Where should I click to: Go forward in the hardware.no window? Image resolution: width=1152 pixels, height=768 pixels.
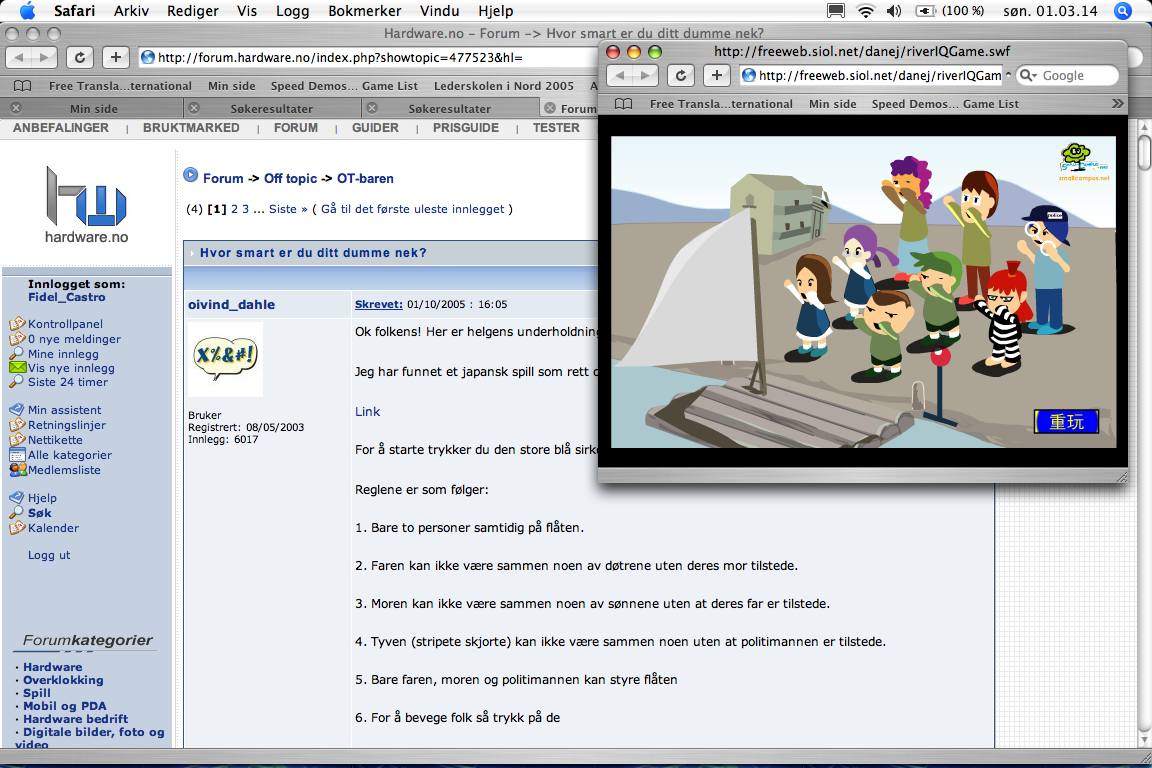[44, 57]
